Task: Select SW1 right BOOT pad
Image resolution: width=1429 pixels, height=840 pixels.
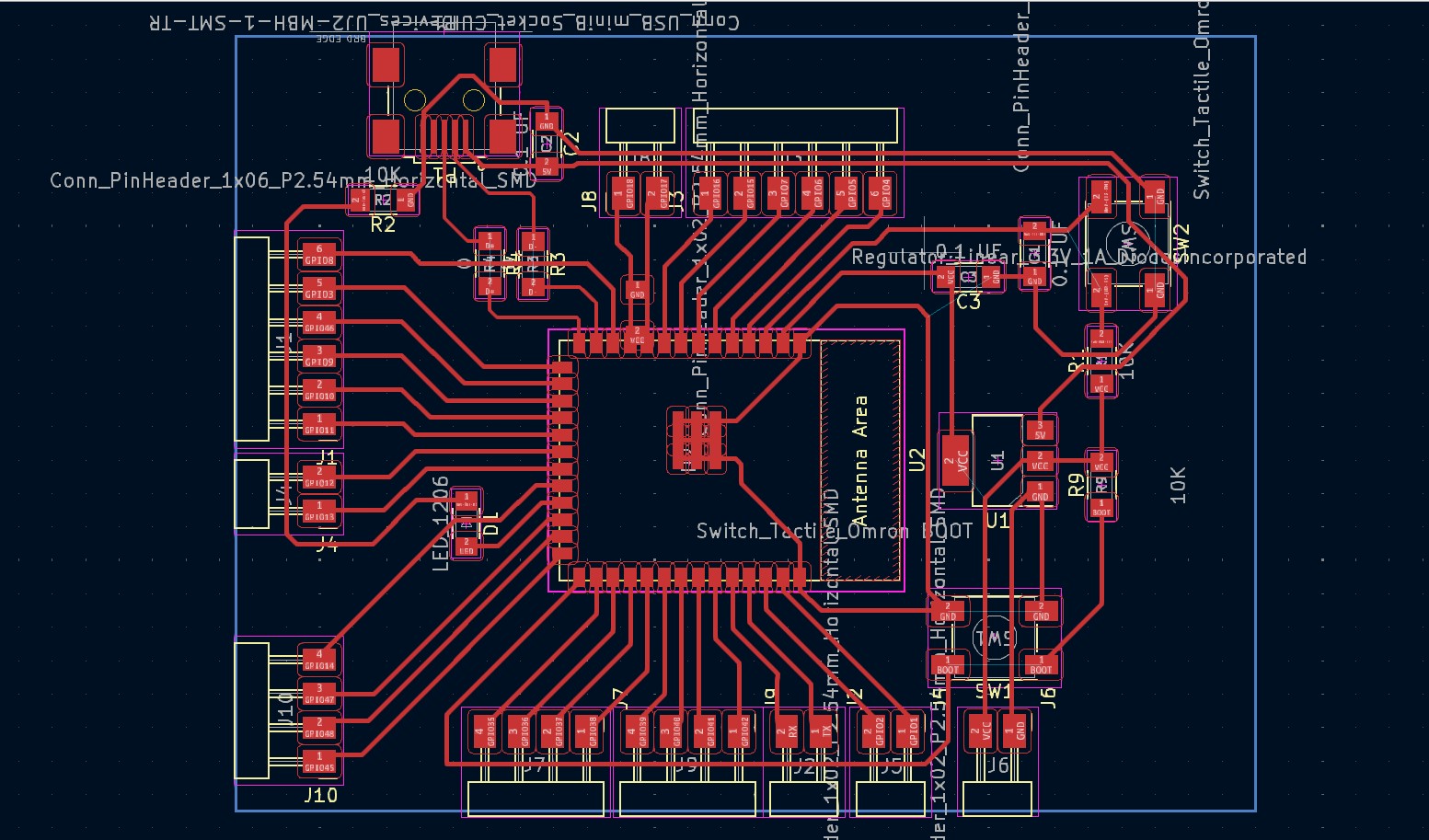Action: (1041, 664)
